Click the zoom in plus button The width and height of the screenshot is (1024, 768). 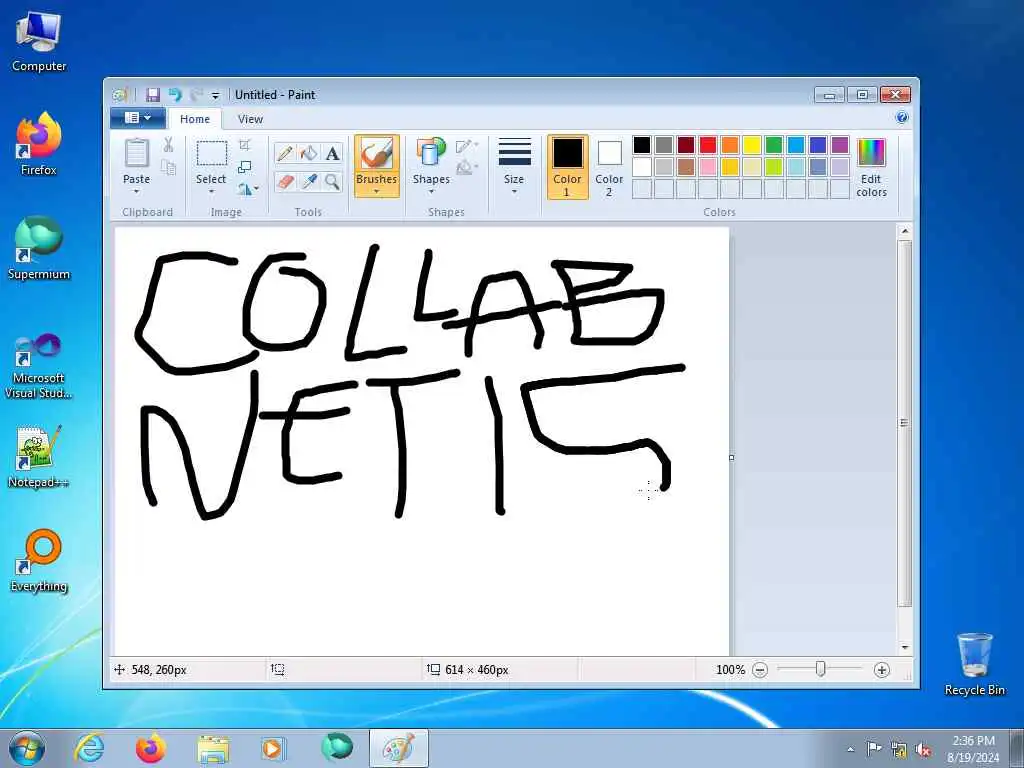pyautogui.click(x=881, y=669)
